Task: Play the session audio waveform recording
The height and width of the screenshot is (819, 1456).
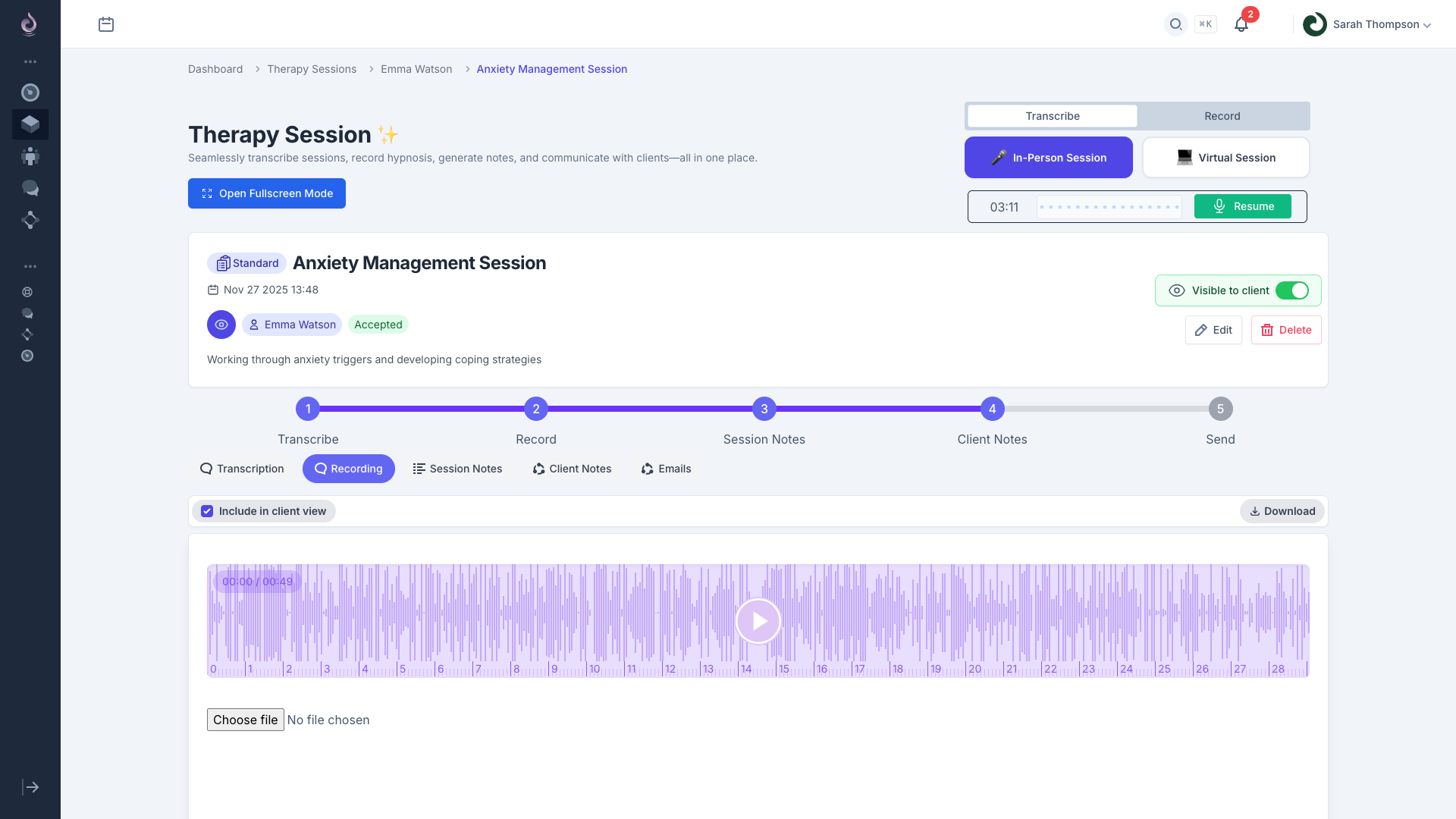Action: coord(758,620)
